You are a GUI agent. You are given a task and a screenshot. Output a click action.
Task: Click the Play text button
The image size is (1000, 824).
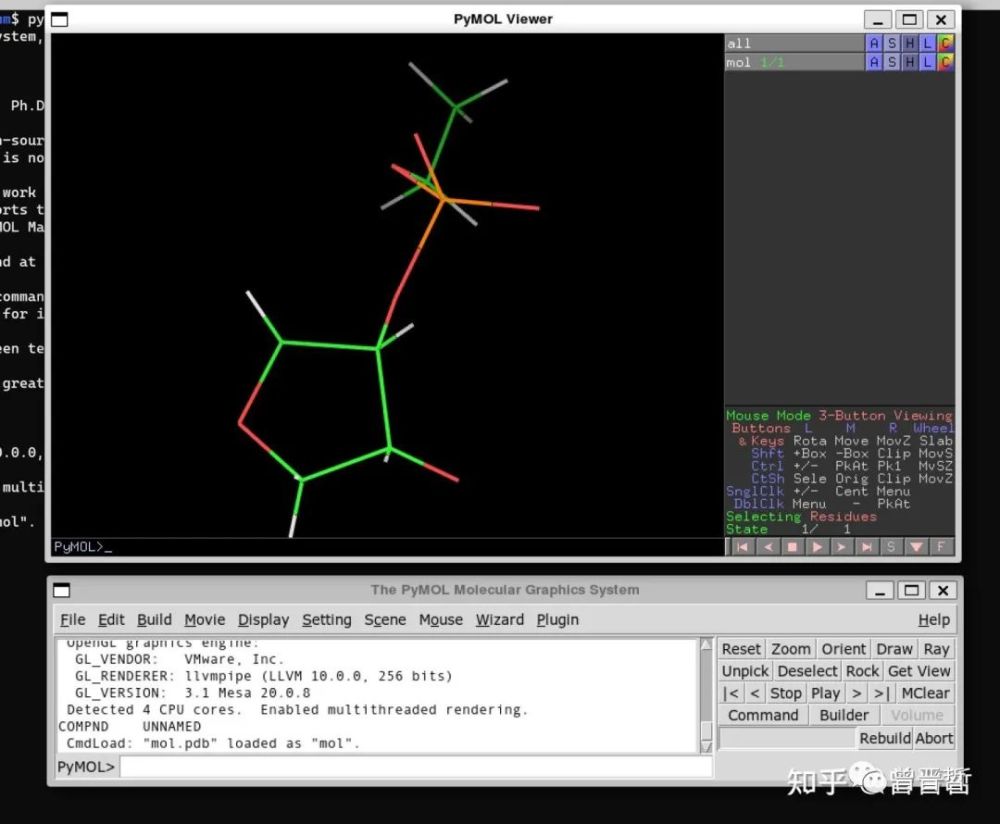[825, 693]
